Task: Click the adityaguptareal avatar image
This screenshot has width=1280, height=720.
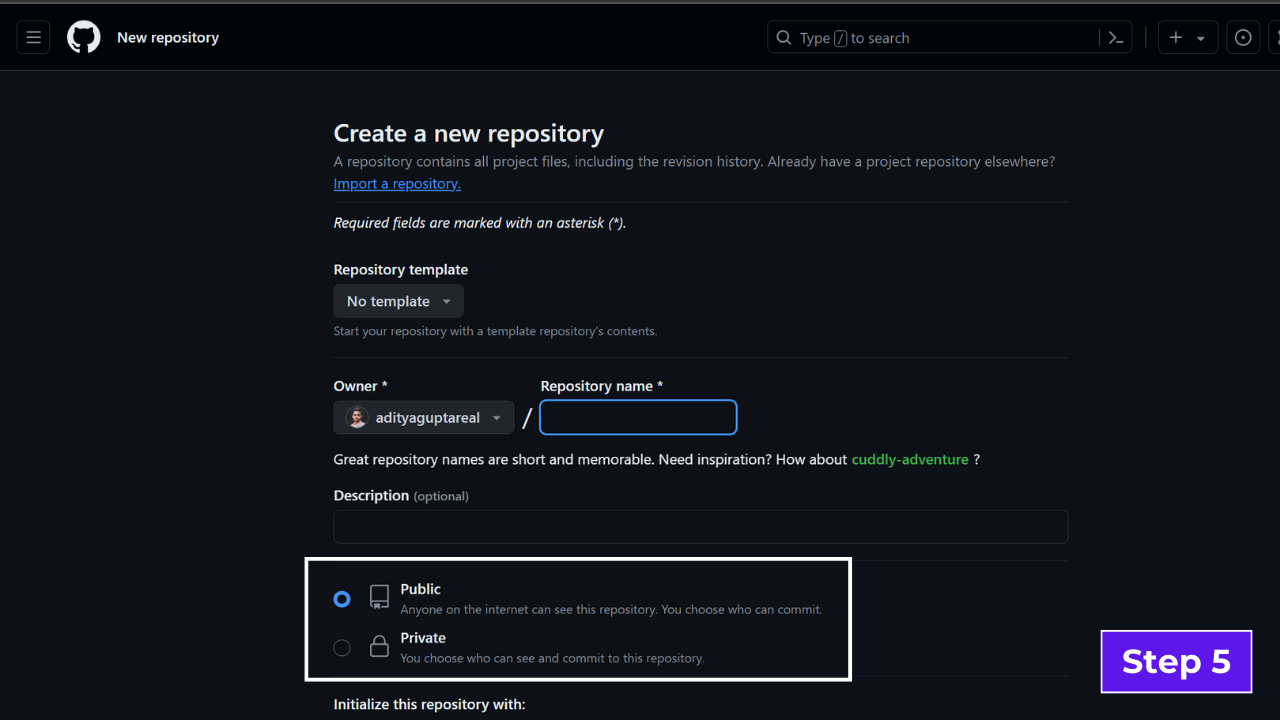Action: (x=357, y=418)
